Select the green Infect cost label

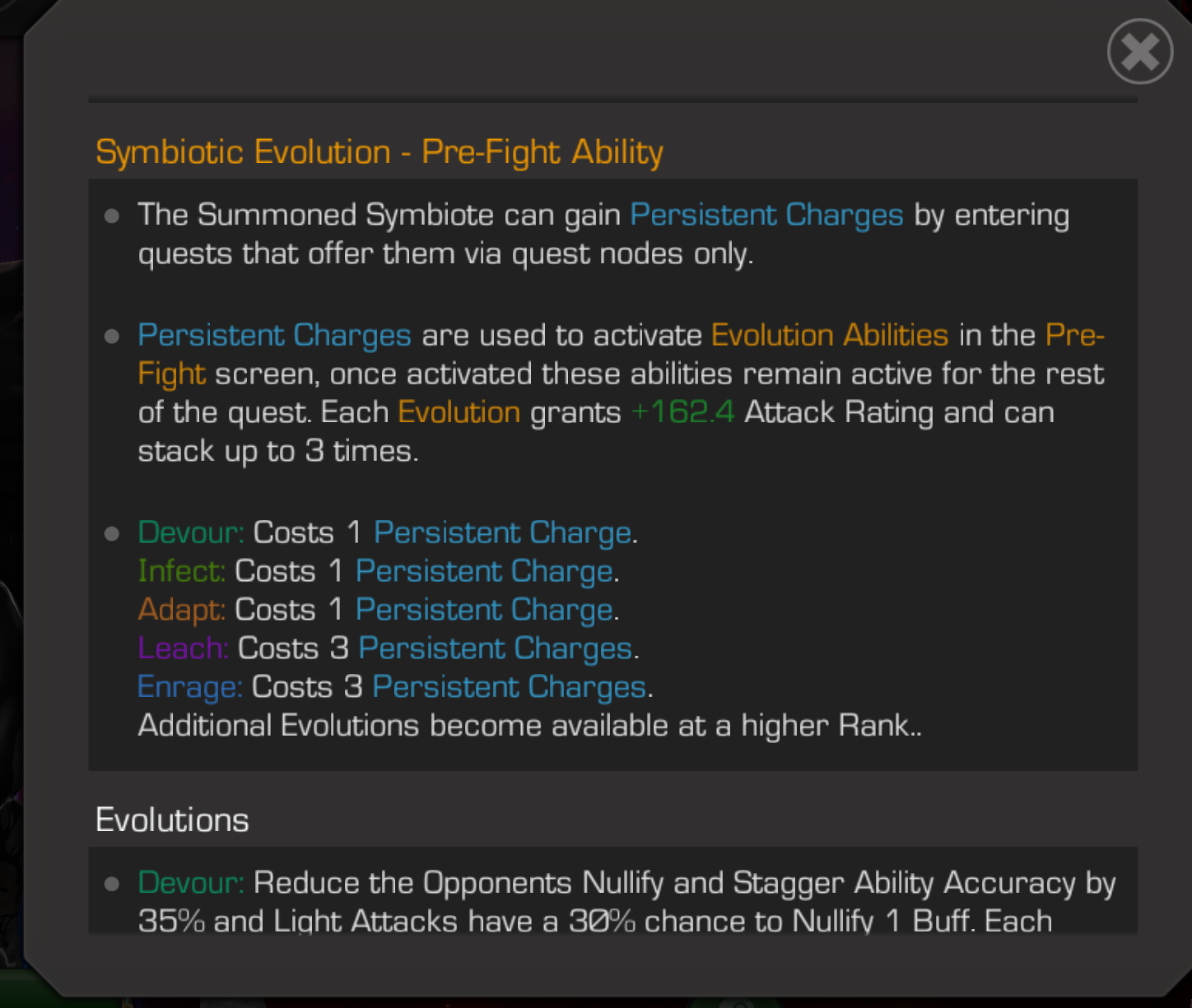point(181,571)
